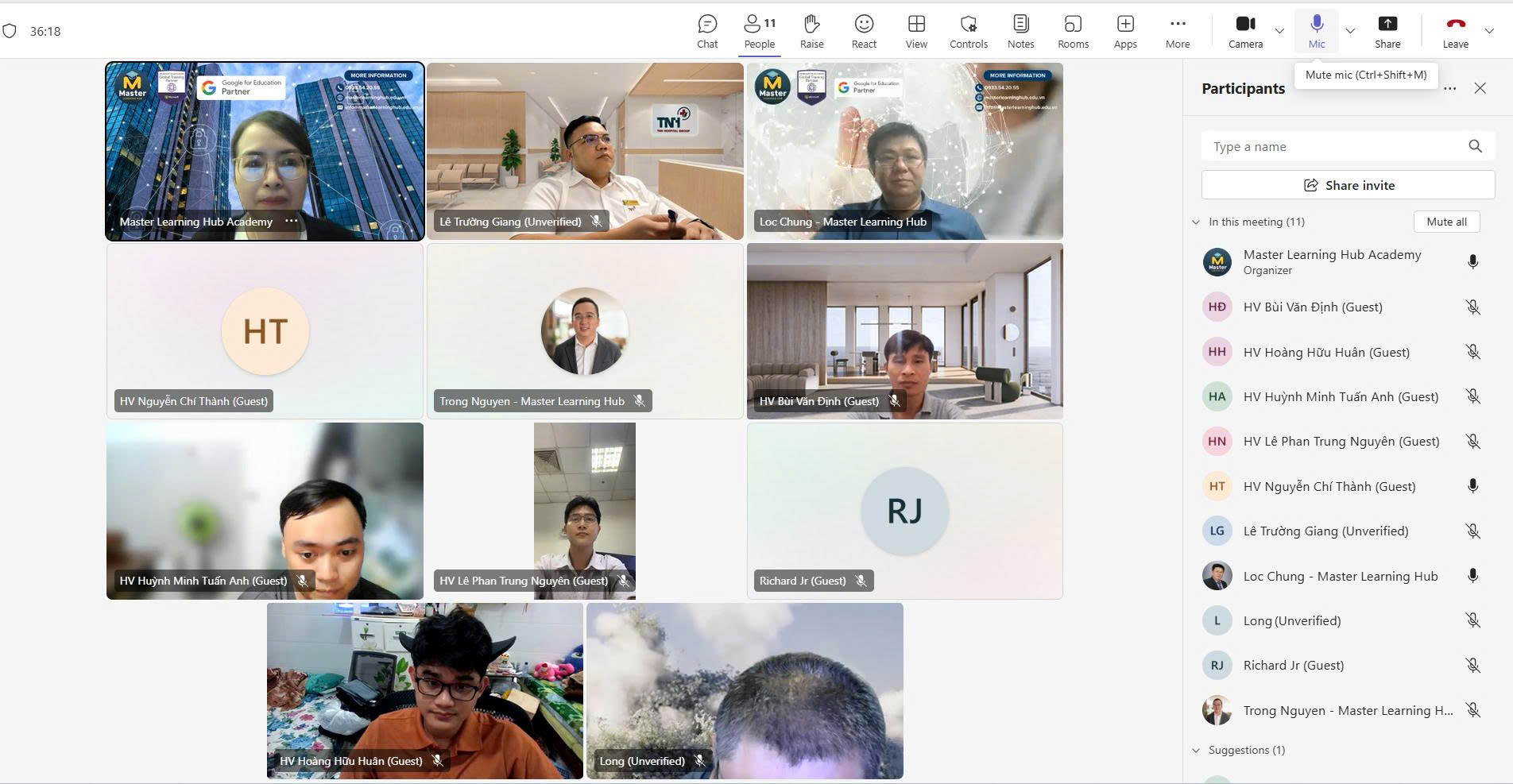Click the Mute all button
This screenshot has width=1513, height=784.
1446,222
